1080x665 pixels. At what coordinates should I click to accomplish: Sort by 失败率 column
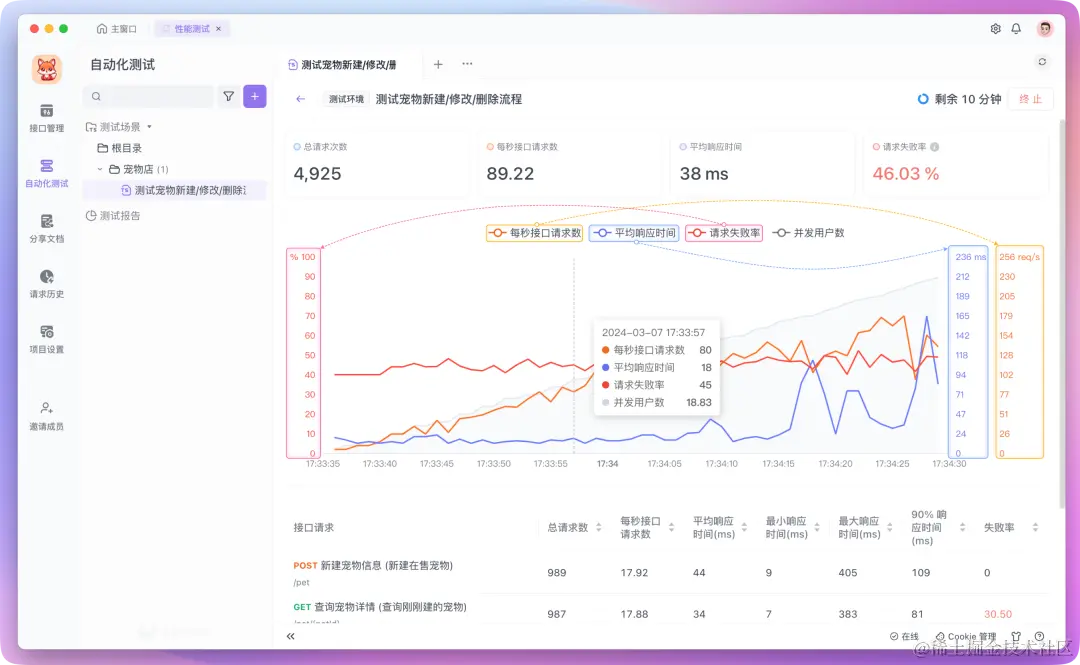(x=1035, y=527)
